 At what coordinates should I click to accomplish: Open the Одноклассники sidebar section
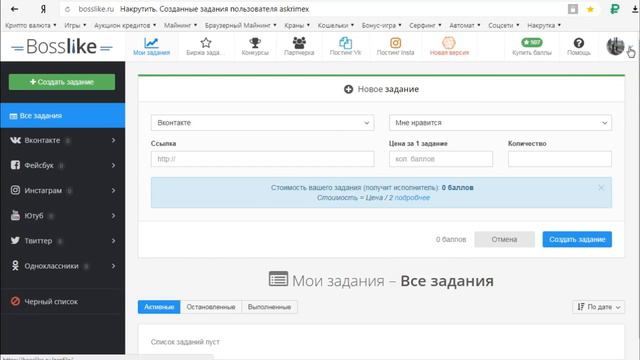(62, 266)
